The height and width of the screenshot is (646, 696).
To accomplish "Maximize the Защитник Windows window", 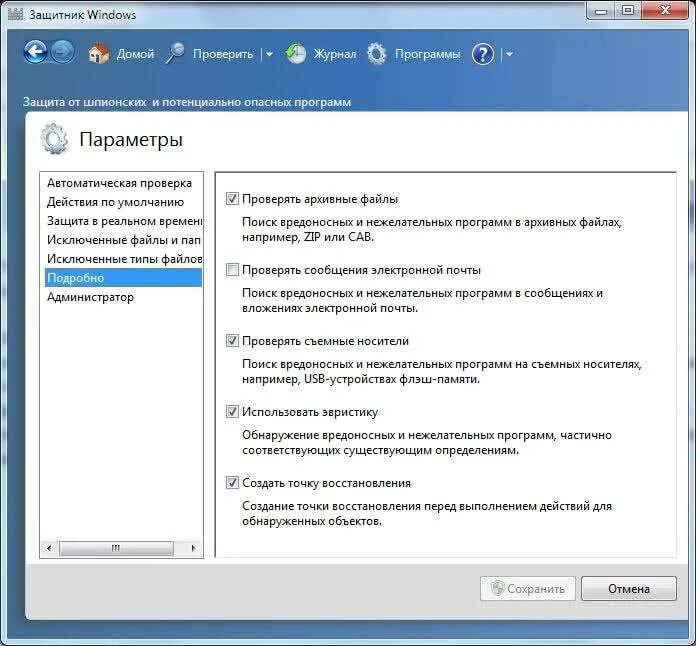I will click(x=628, y=11).
